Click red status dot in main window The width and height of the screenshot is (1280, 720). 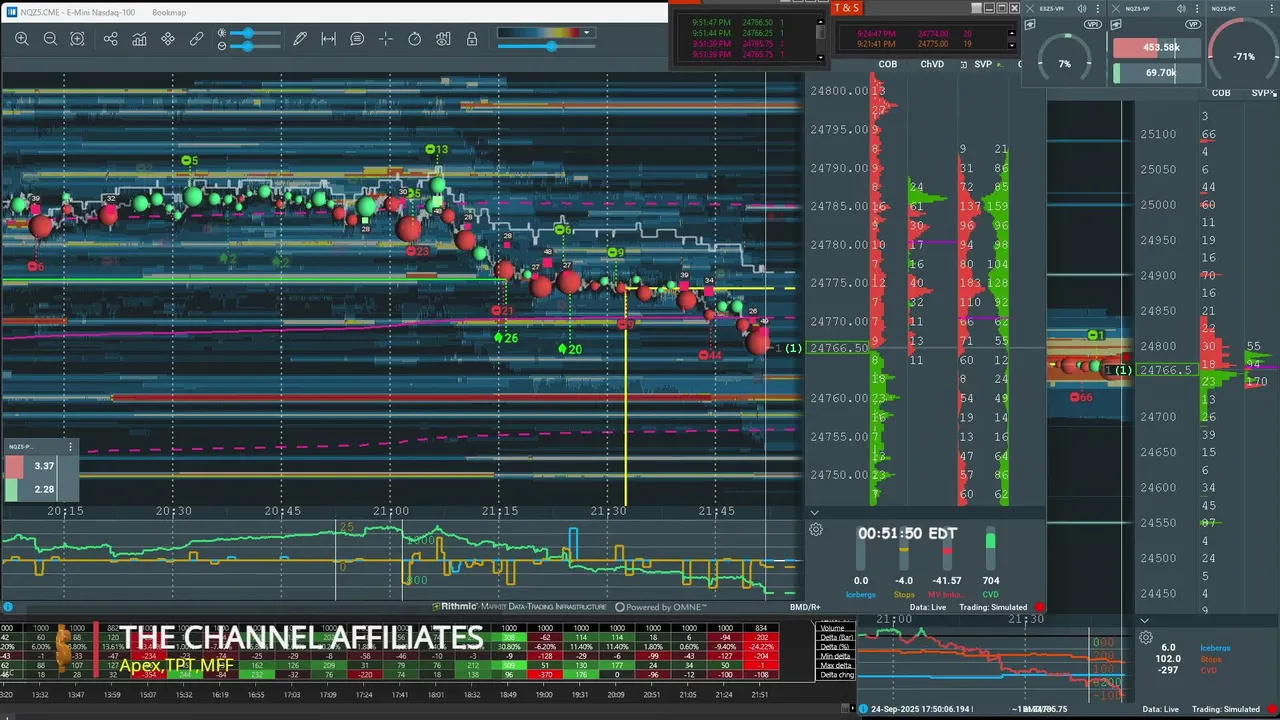click(x=1040, y=607)
